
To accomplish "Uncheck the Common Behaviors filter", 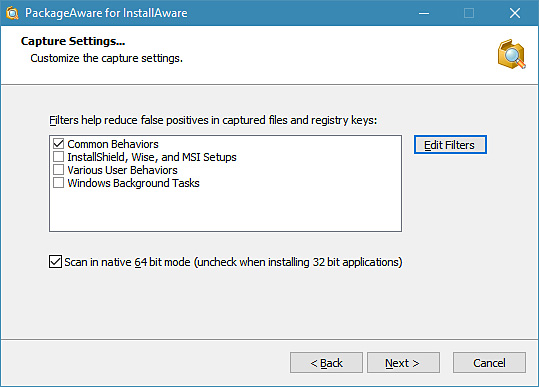I will tap(58, 144).
